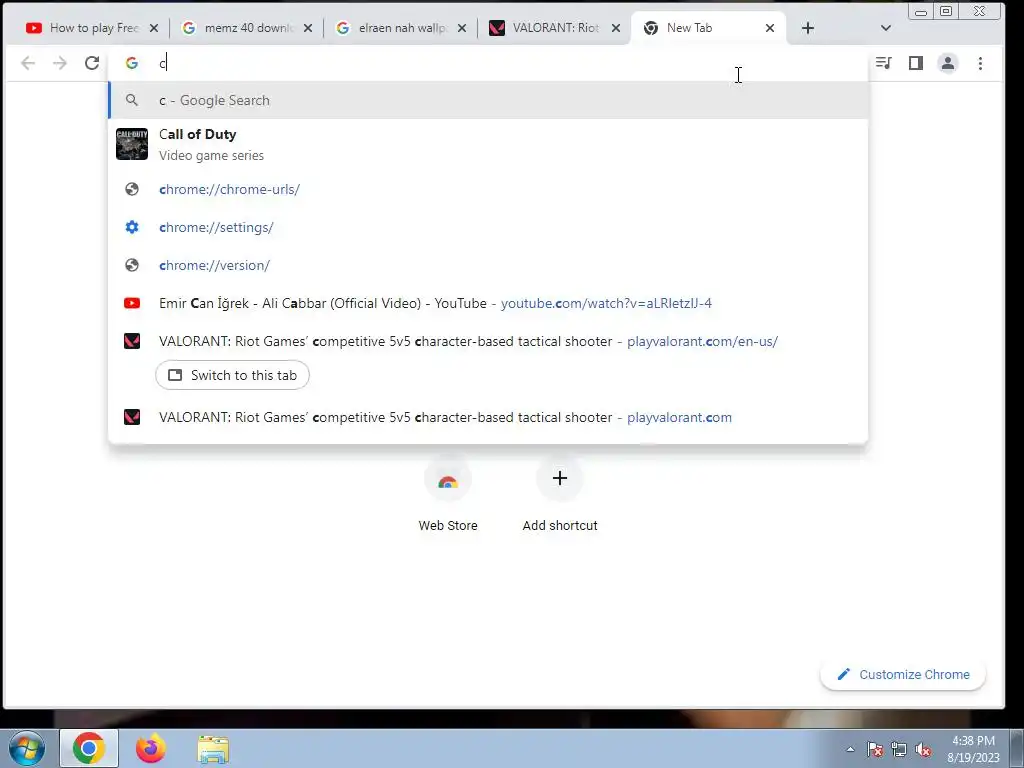Close the VALORANT tab

[616, 28]
